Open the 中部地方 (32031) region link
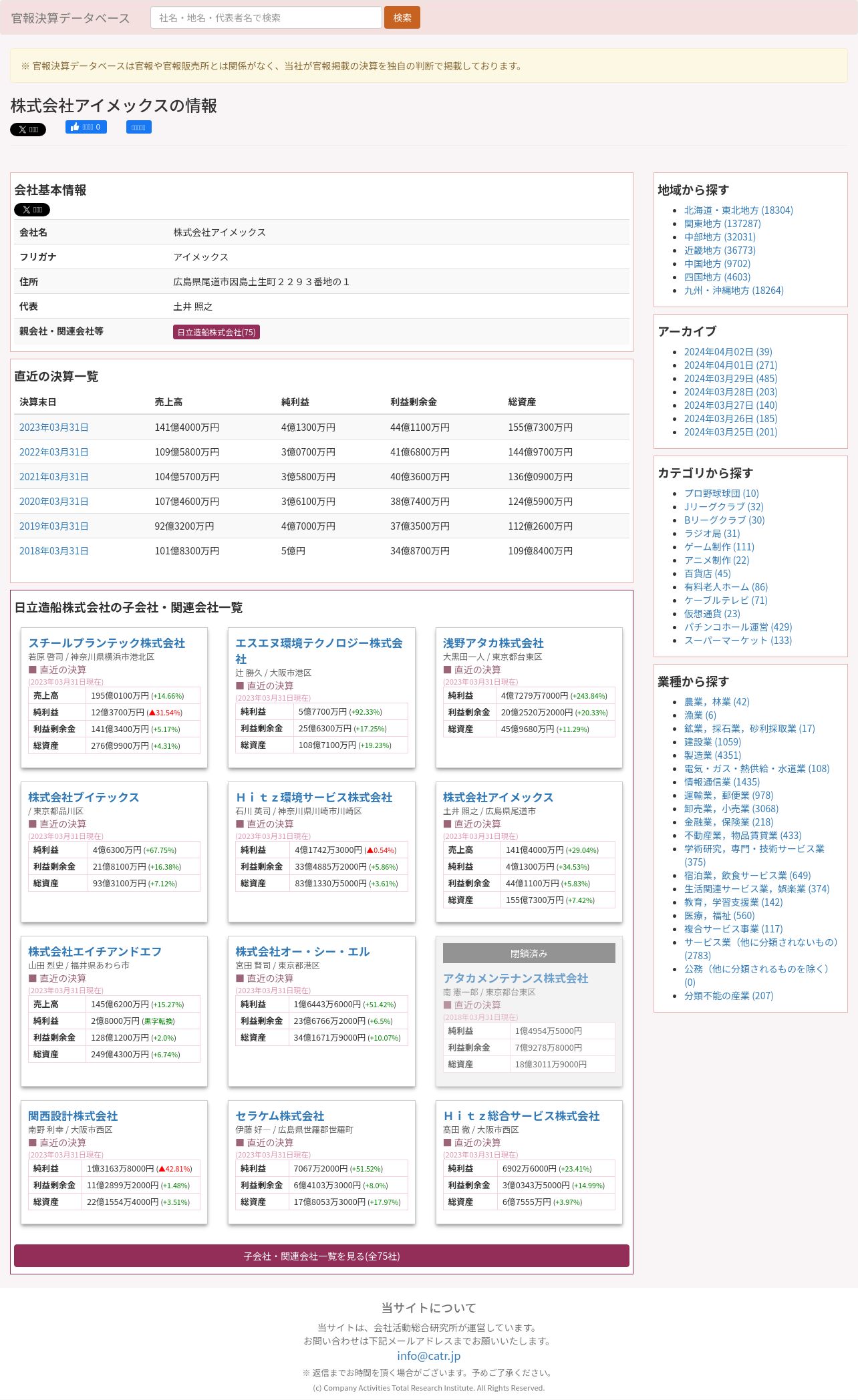This screenshot has width=858, height=1400. click(x=720, y=237)
